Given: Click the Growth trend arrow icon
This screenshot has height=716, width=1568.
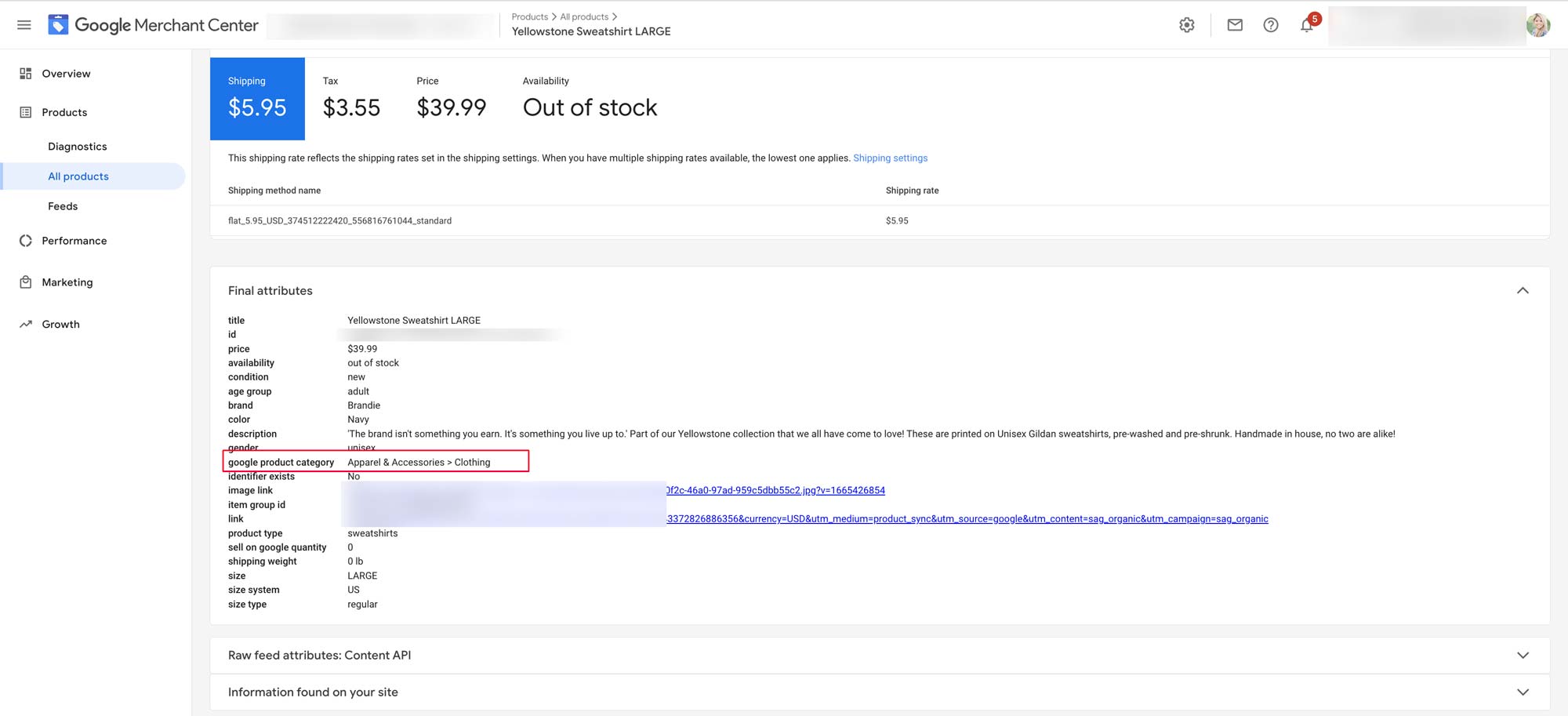Looking at the screenshot, I should click(26, 324).
